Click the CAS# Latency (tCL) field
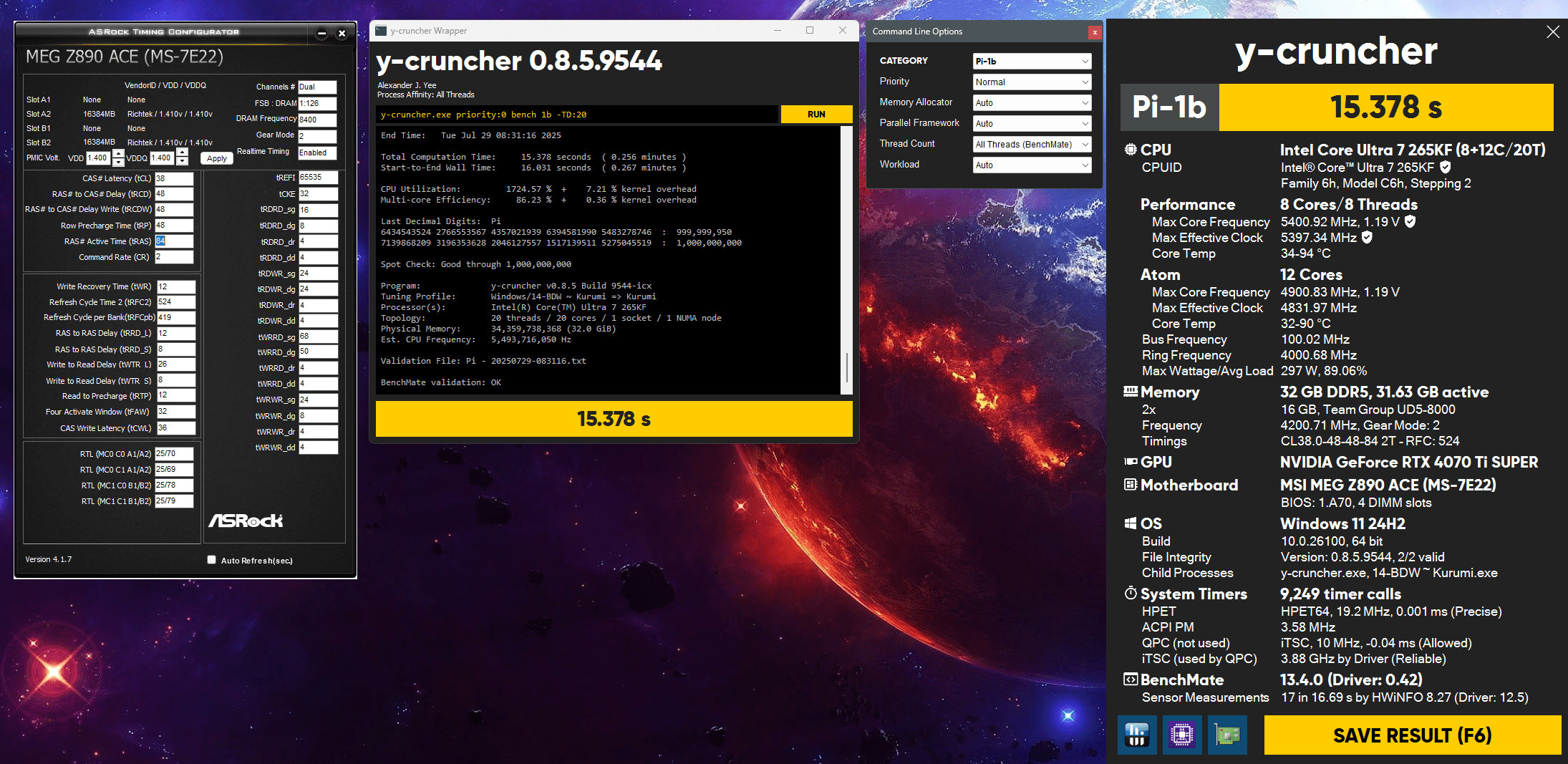1568x764 pixels. tap(174, 178)
